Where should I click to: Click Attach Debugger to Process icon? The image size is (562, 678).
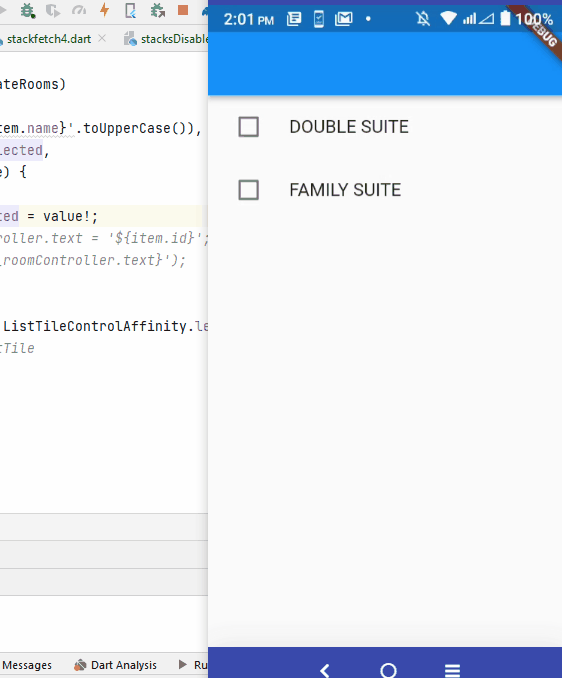[x=157, y=10]
